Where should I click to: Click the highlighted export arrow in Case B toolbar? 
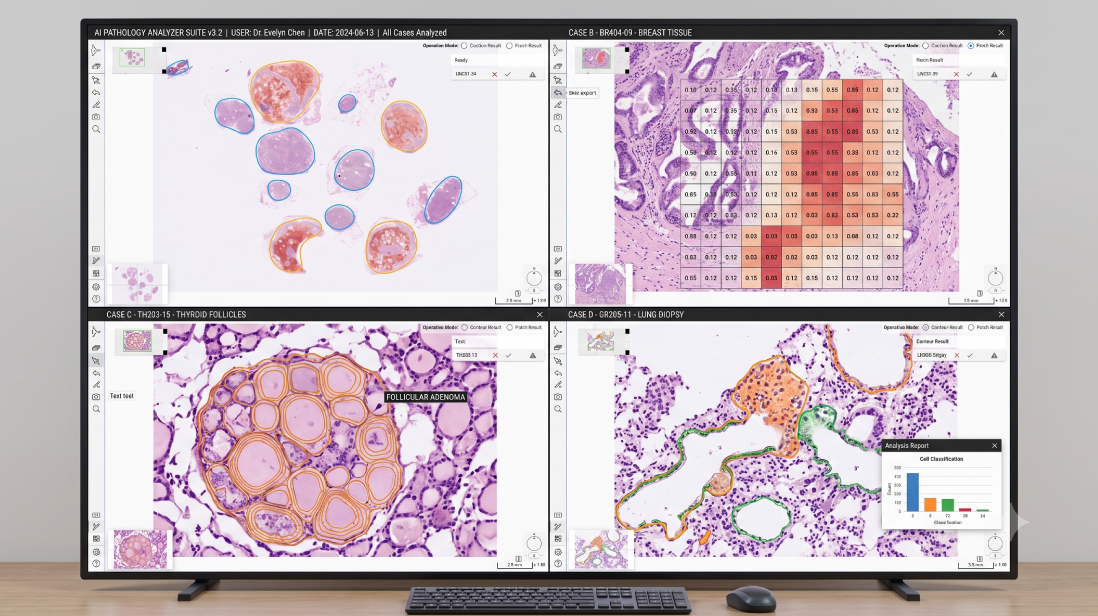[558, 92]
